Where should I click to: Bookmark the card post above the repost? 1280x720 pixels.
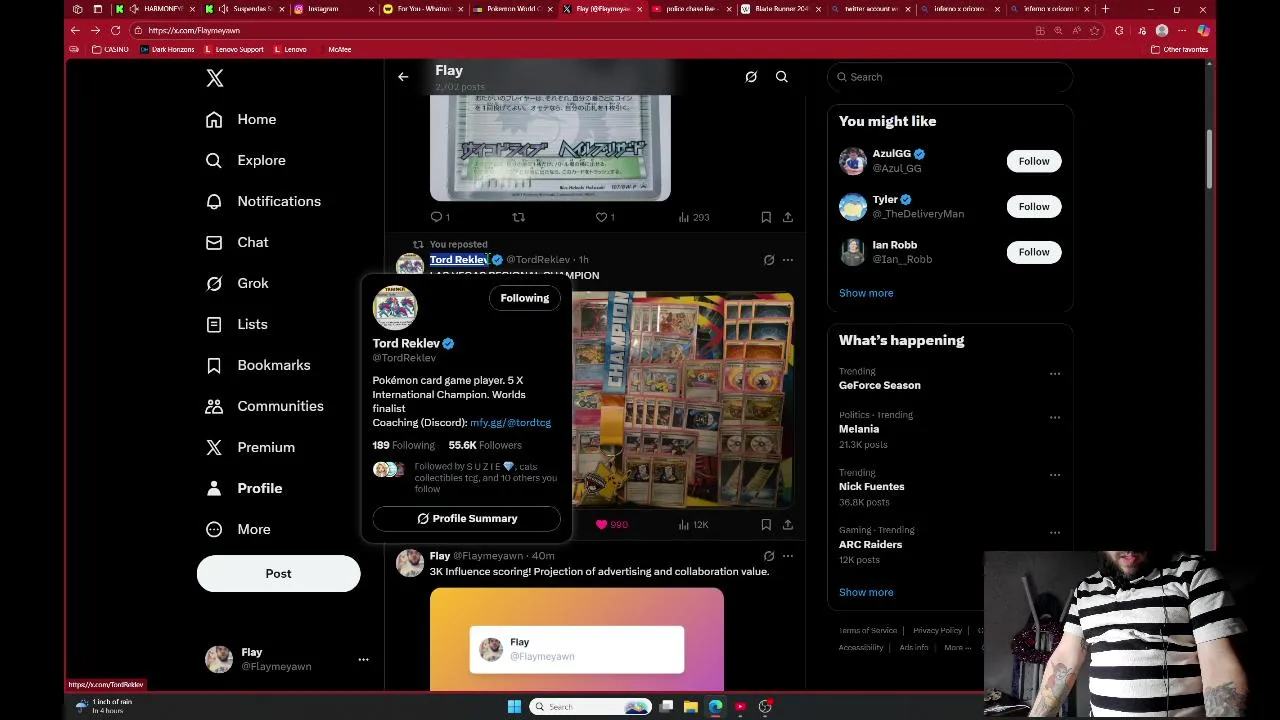[766, 217]
